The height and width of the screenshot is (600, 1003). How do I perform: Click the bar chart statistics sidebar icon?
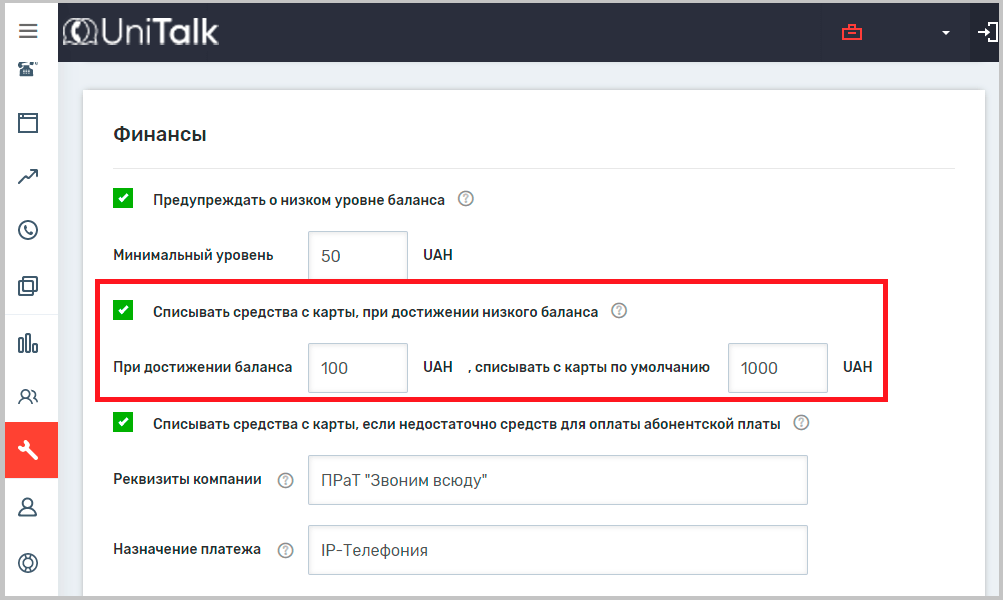pos(28,343)
